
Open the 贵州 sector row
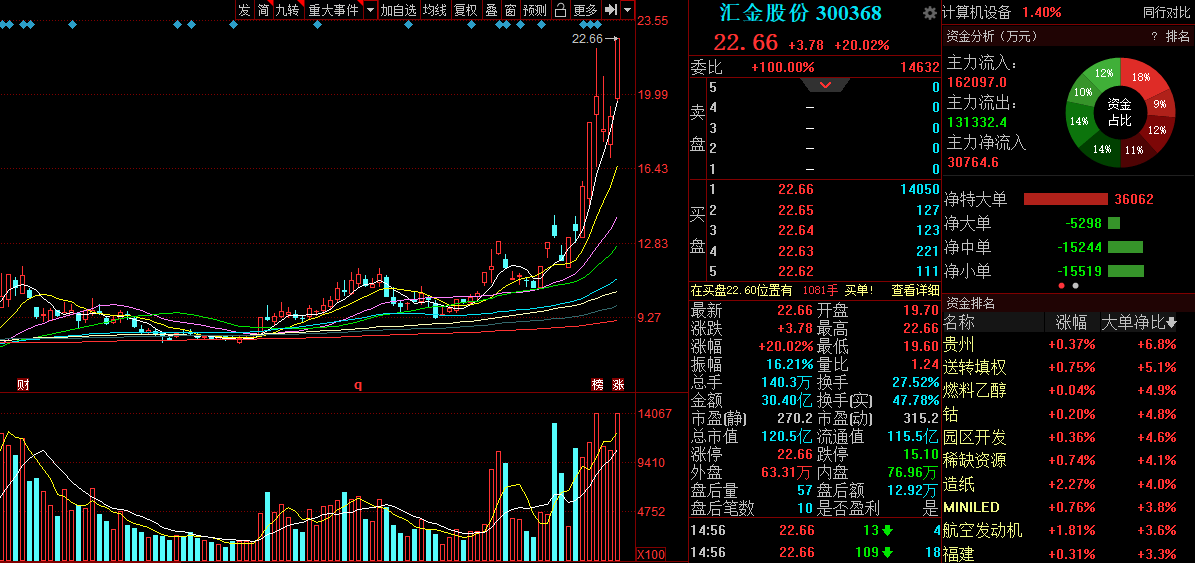click(1068, 344)
